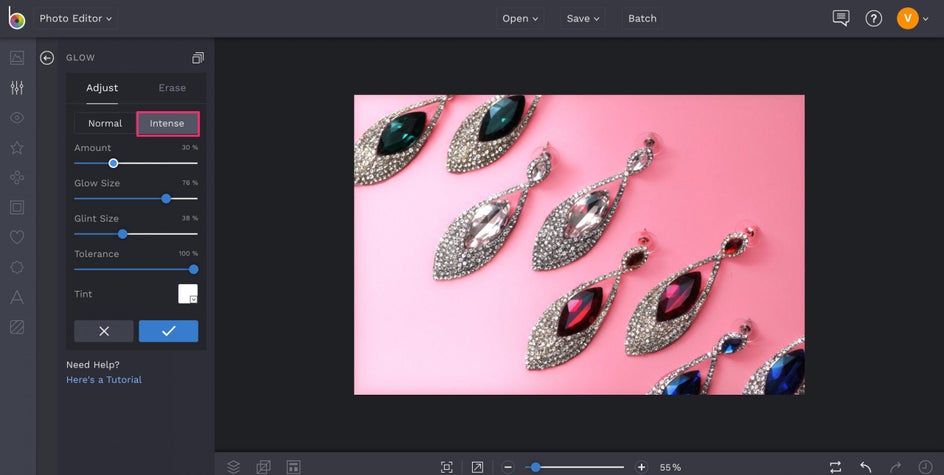Click the fit to screen icon
The height and width of the screenshot is (475, 944).
coord(447,467)
